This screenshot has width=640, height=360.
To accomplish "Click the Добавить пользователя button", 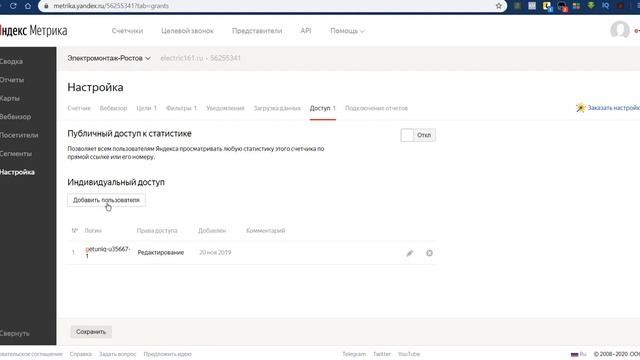I will [x=106, y=200].
